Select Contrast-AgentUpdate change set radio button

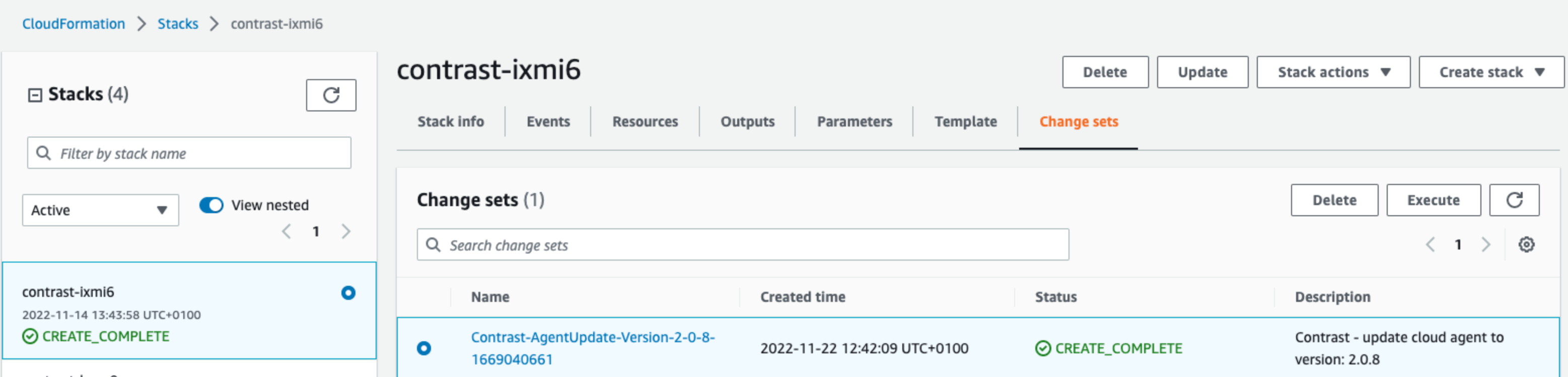tap(424, 348)
